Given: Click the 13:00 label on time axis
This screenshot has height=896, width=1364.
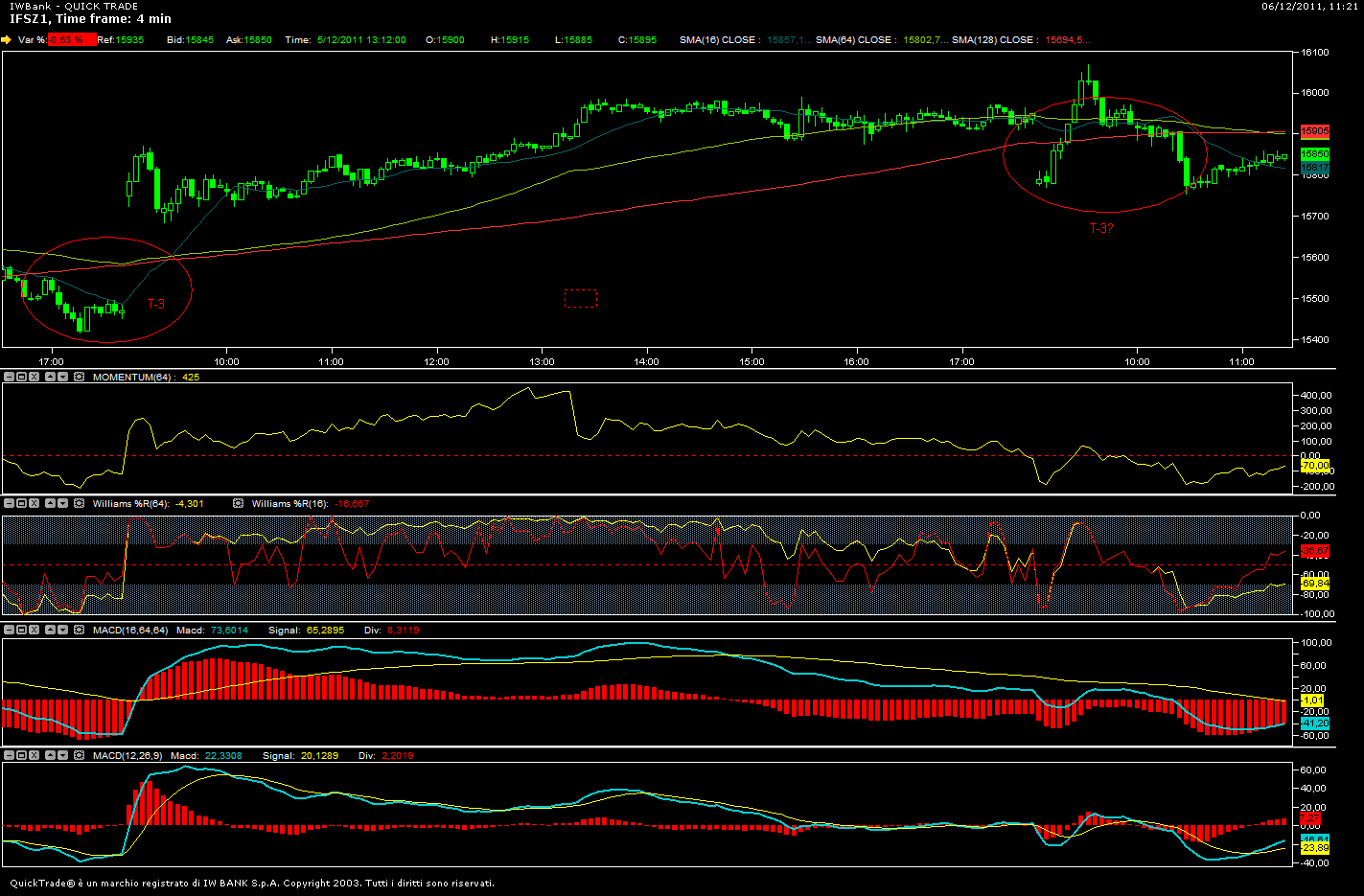Looking at the screenshot, I should point(542,361).
